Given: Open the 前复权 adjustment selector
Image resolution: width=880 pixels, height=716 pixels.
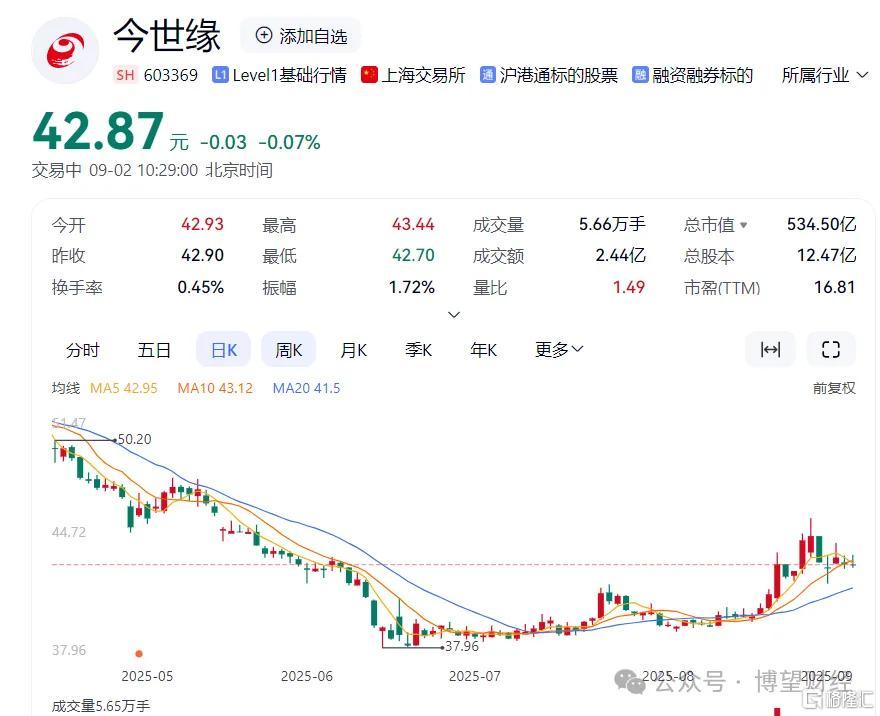Looking at the screenshot, I should pos(834,388).
